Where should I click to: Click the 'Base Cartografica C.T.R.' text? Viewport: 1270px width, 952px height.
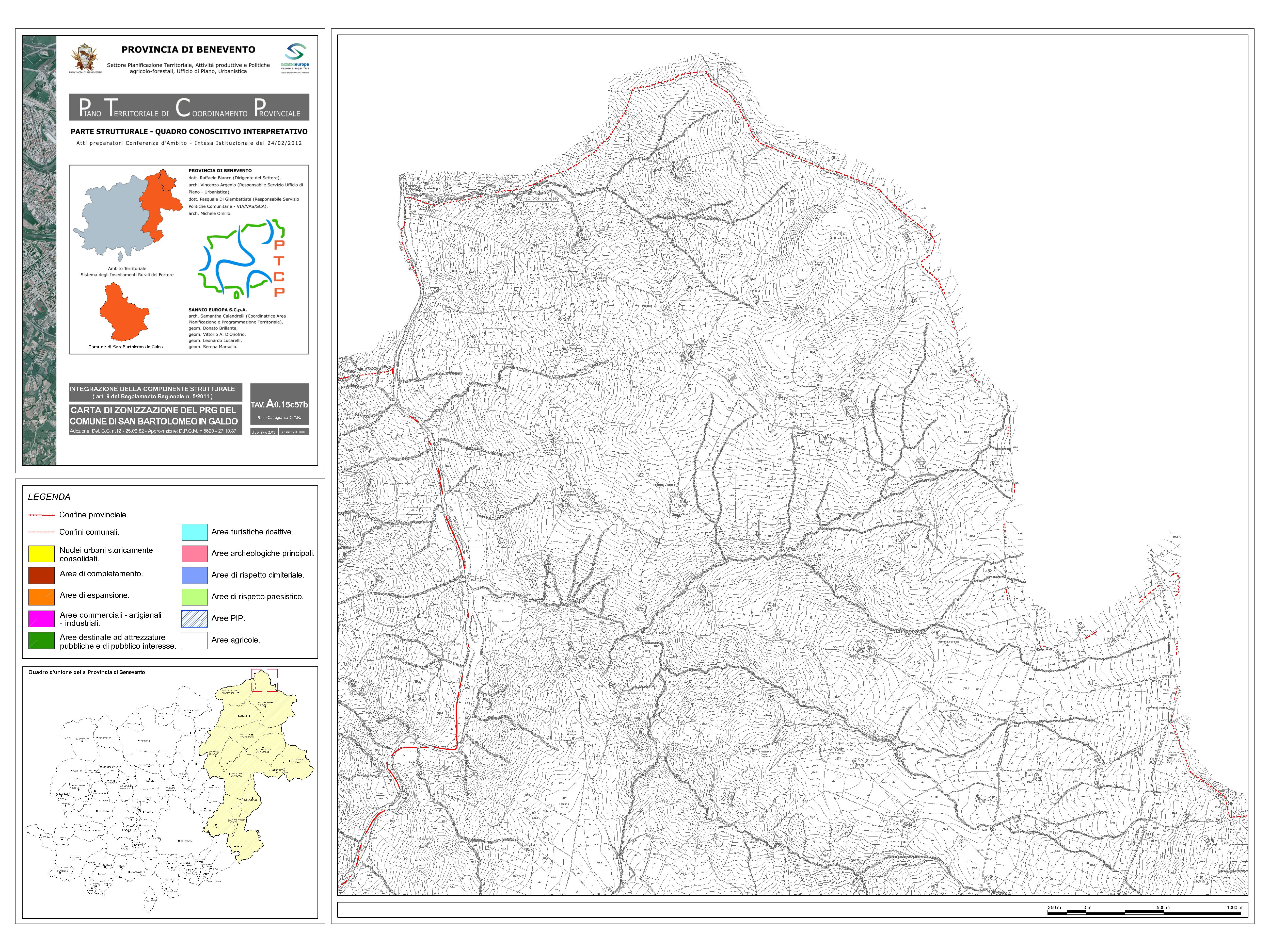pos(280,418)
